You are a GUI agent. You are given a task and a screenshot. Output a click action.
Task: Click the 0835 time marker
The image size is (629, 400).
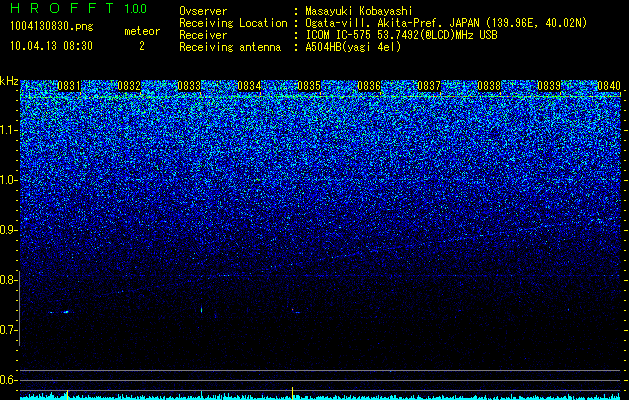(x=309, y=86)
